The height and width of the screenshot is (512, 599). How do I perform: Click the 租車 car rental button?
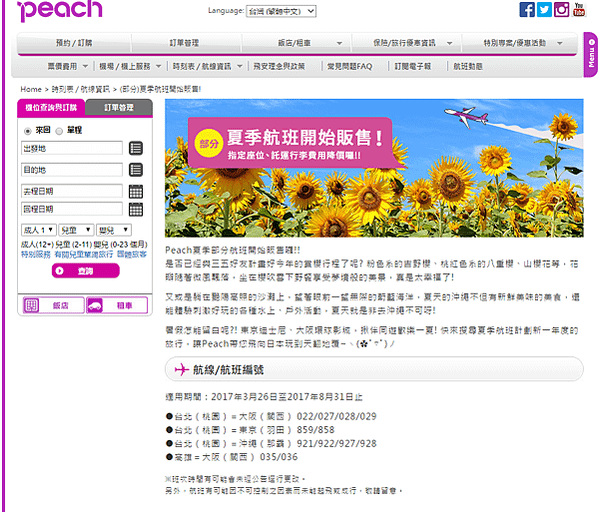tap(117, 305)
